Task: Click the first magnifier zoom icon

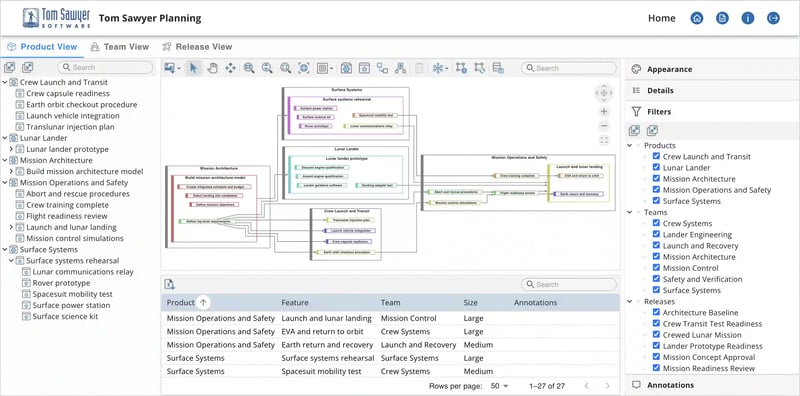Action: 249,68
